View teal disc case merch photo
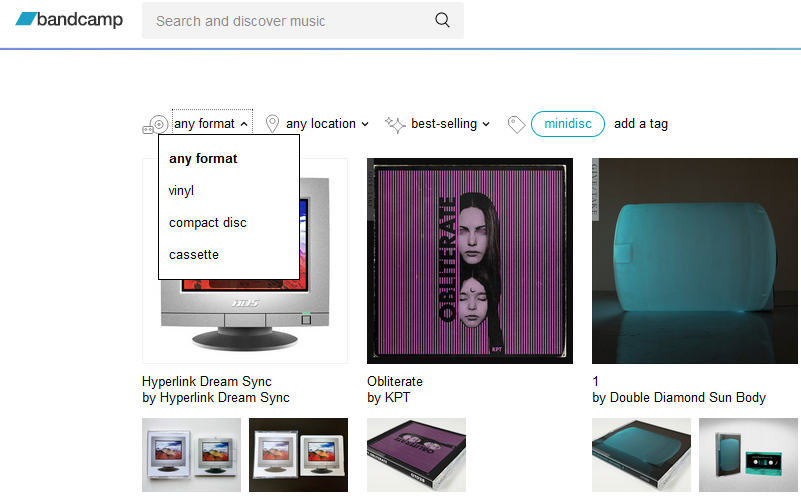The image size is (801, 496). tap(642, 455)
